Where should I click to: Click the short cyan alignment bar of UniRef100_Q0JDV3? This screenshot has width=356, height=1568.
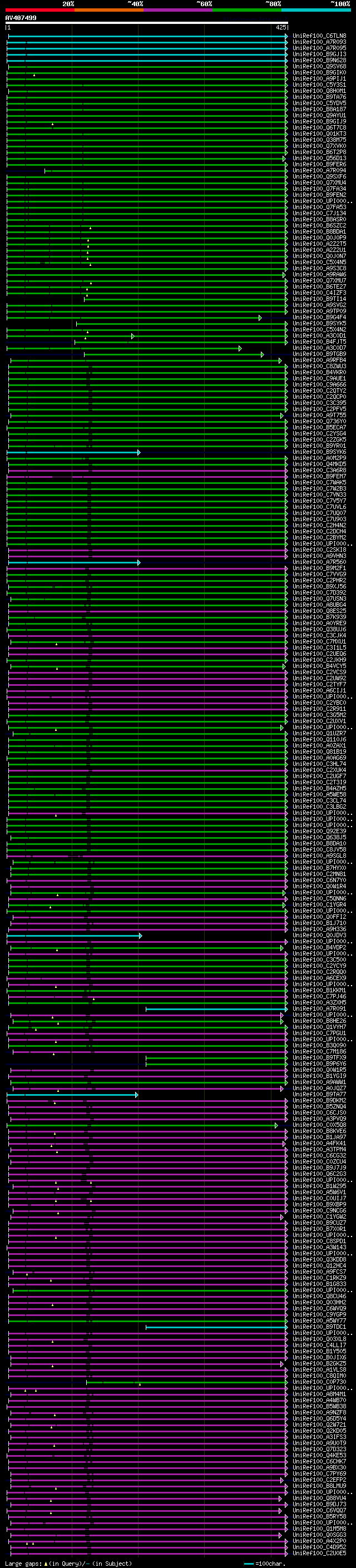pos(74,936)
